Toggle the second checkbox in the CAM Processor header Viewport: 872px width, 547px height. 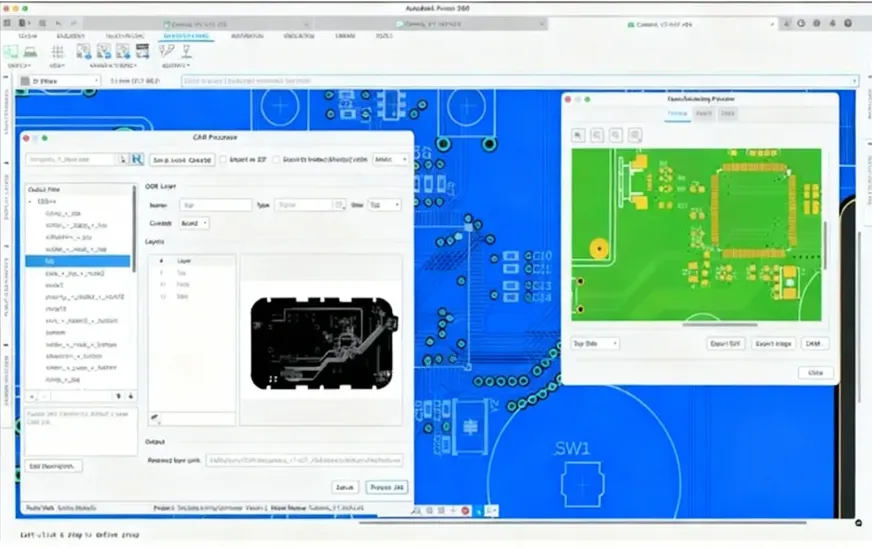tap(276, 159)
